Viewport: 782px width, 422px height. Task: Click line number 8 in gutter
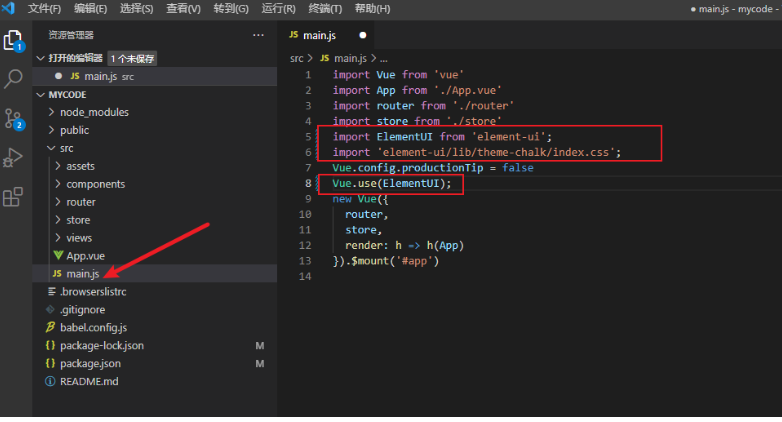(308, 183)
